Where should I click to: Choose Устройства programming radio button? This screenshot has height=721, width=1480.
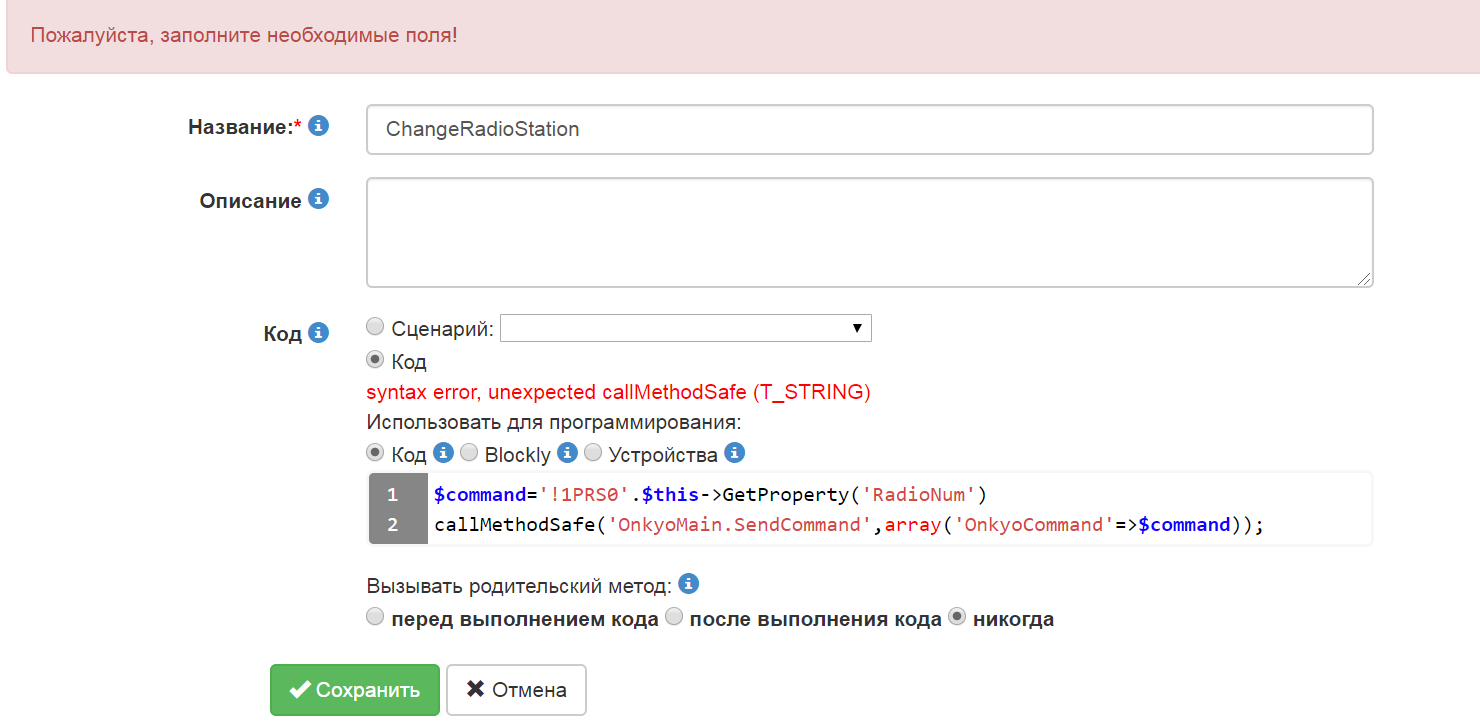593,453
